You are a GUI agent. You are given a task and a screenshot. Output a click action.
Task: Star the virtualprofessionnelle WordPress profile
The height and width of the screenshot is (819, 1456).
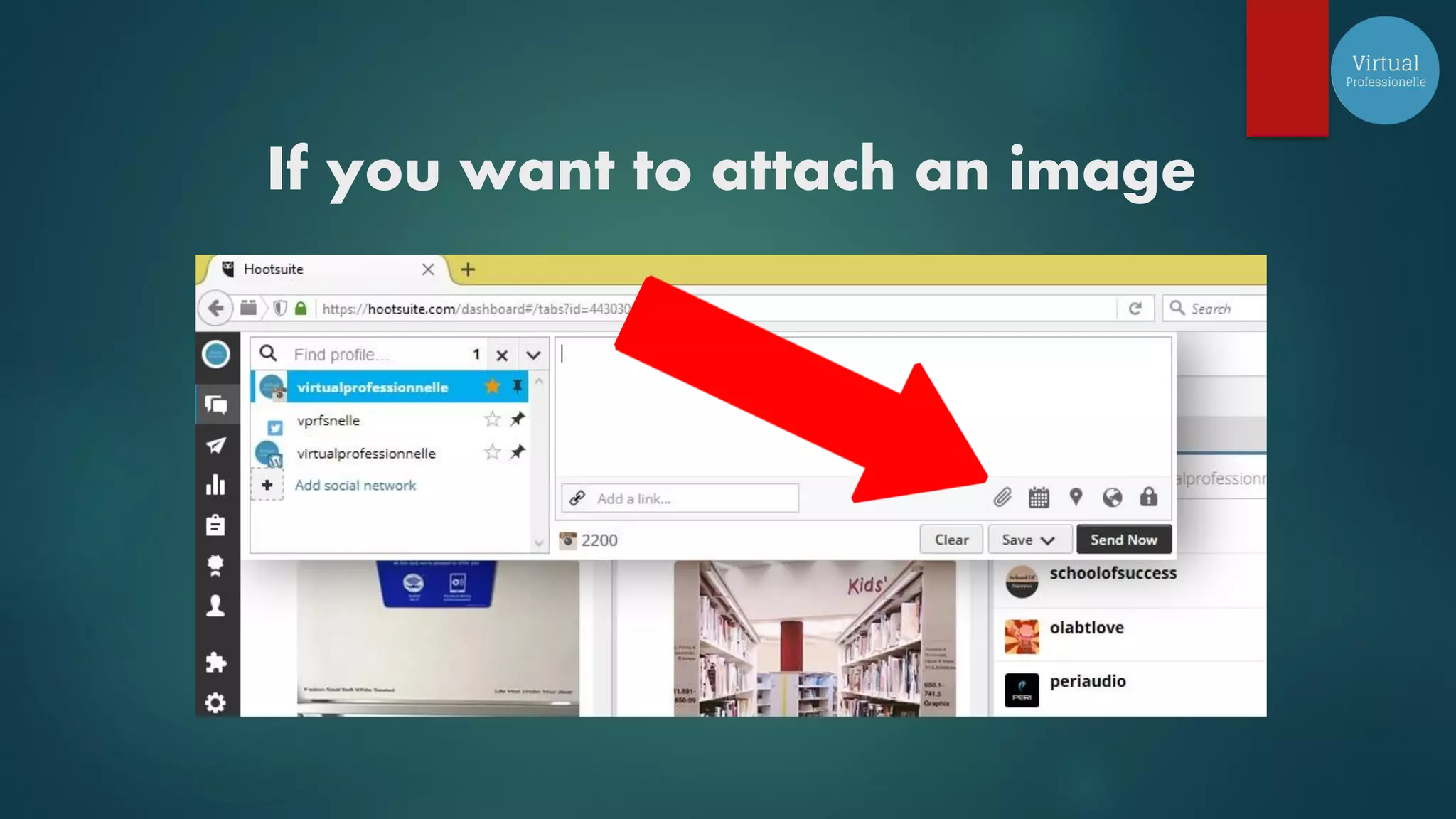(492, 452)
